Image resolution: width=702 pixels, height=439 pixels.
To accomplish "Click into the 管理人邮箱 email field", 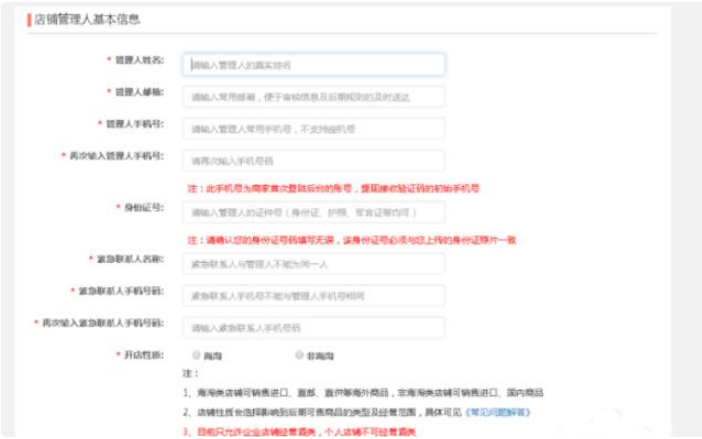I will (313, 97).
